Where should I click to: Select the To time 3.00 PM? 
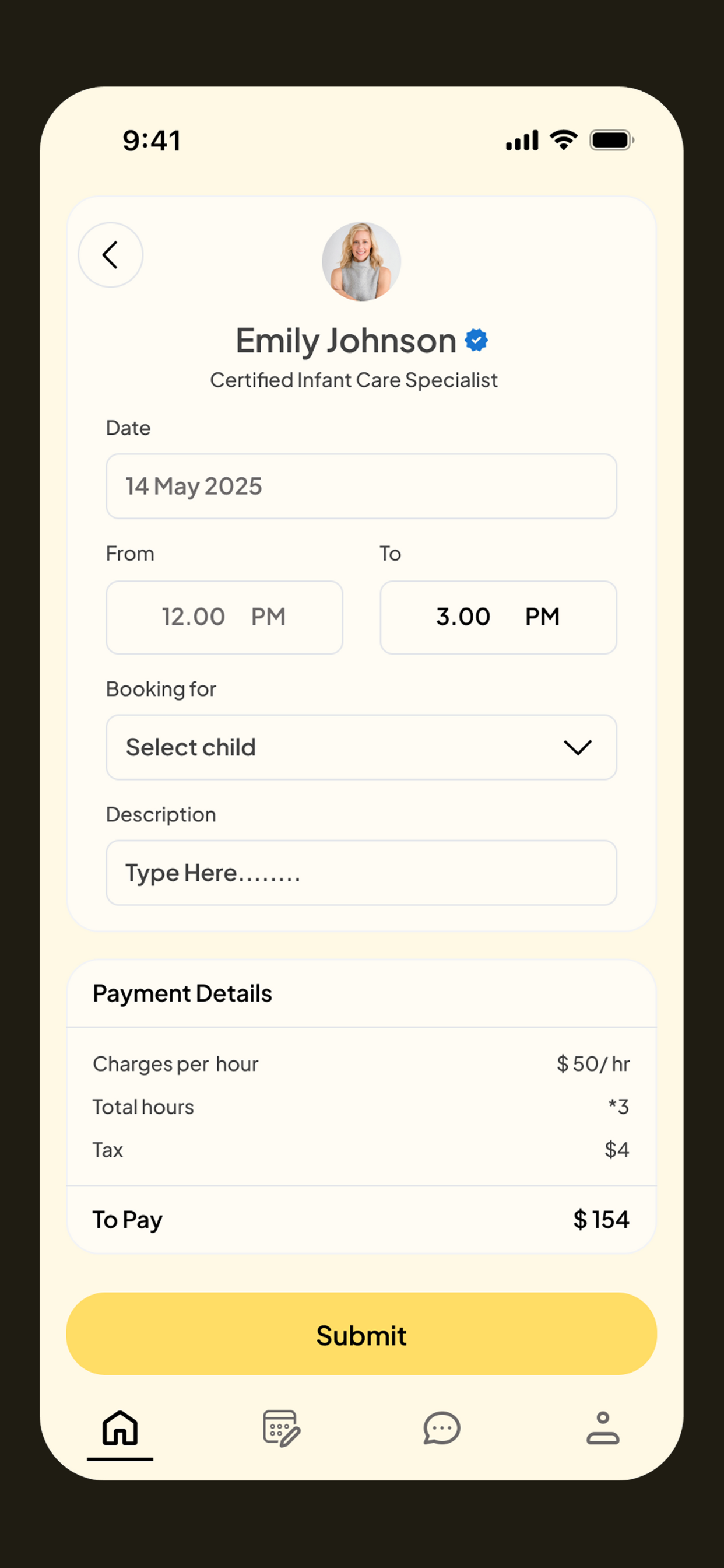pyautogui.click(x=498, y=617)
